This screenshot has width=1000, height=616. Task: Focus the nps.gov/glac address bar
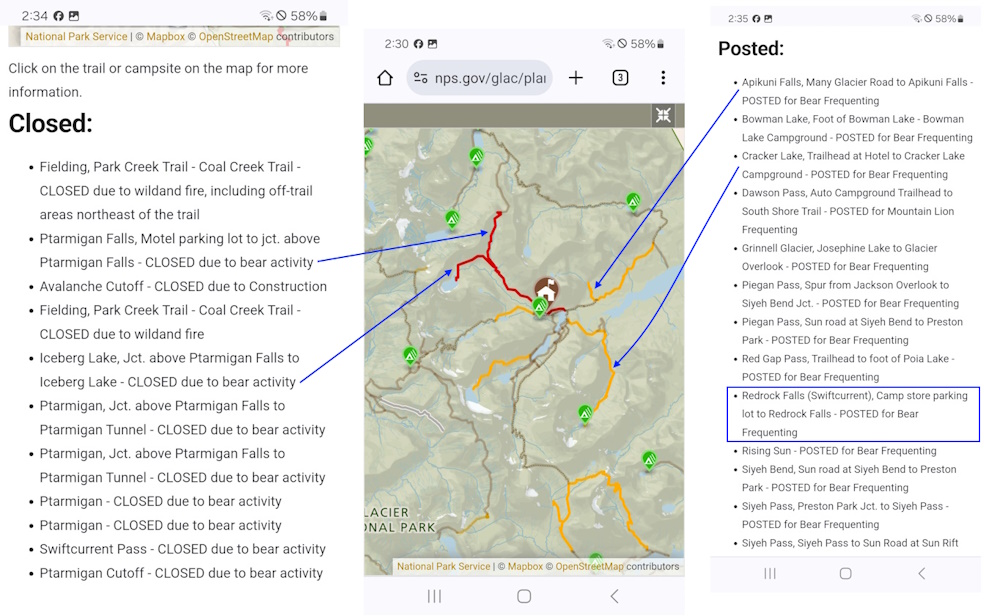point(490,78)
